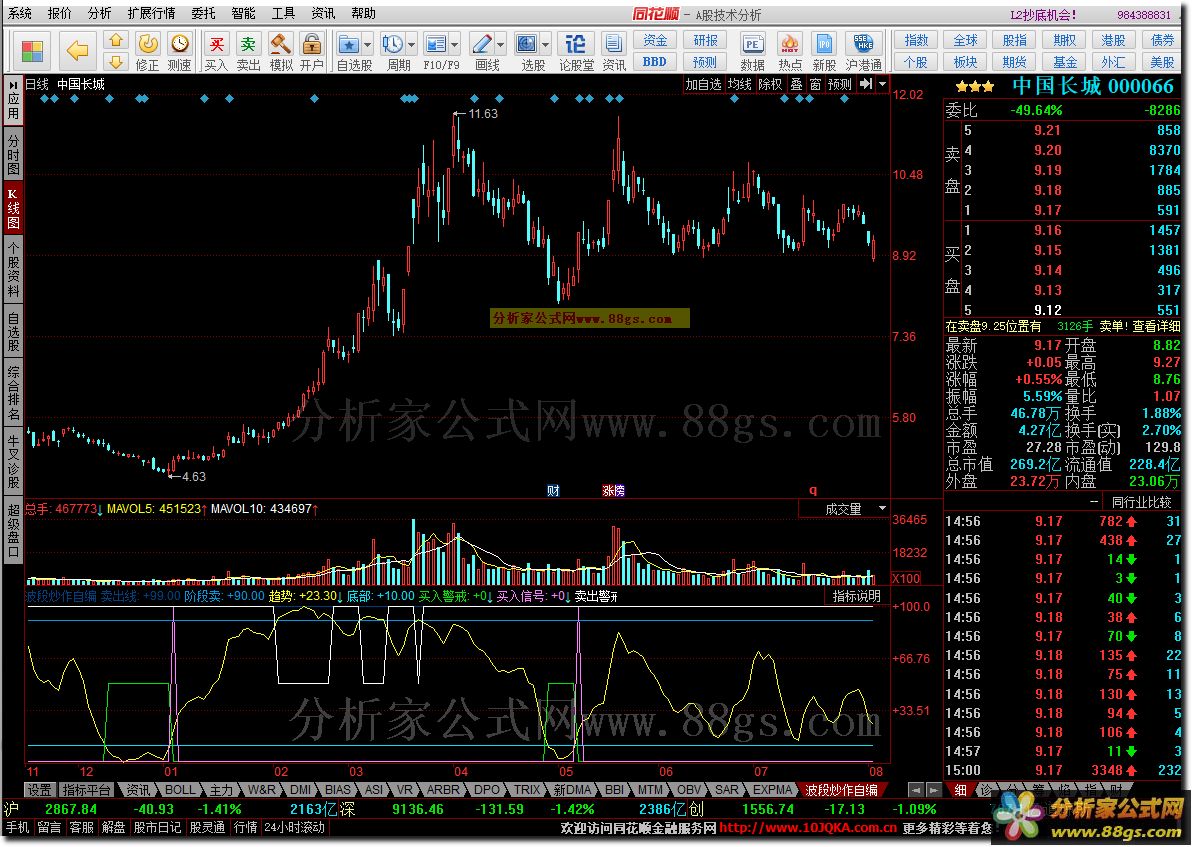Open the 系统 menu
This screenshot has height=847, width=1193.
click(20, 13)
